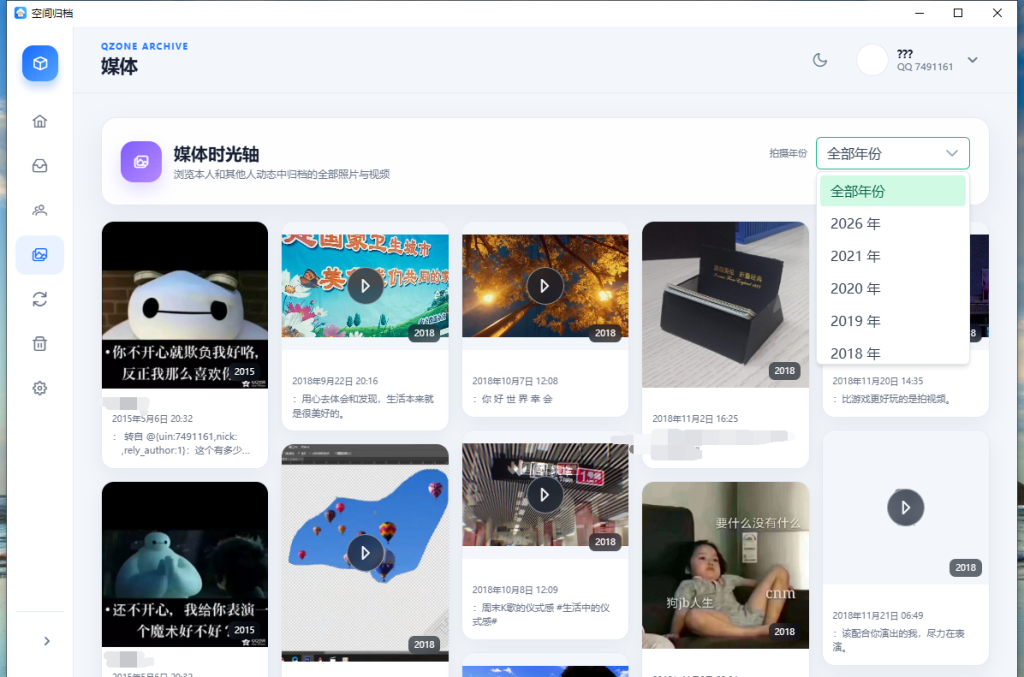Toggle dark mode moon icon
Viewport: 1024px width, 677px height.
(820, 60)
